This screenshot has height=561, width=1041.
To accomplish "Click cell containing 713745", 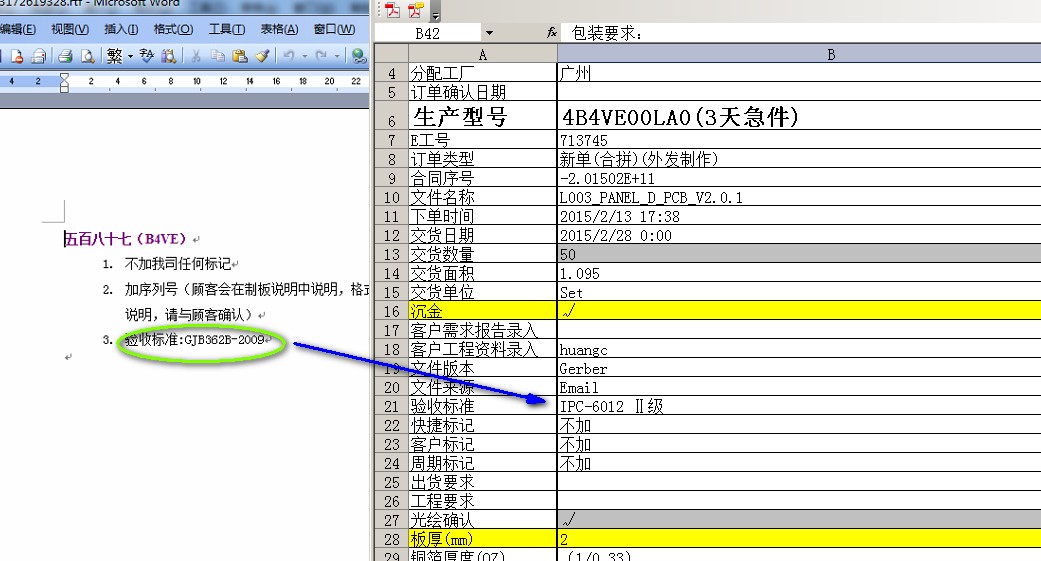I will pyautogui.click(x=799, y=140).
